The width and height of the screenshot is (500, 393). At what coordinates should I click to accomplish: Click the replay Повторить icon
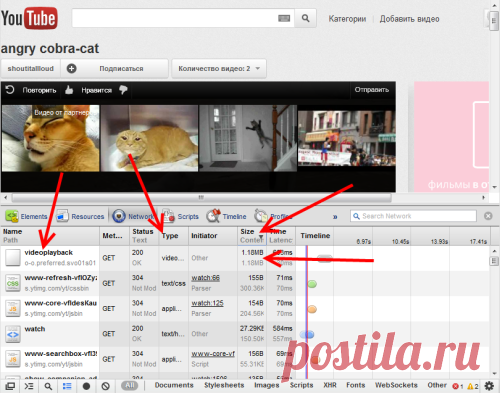click(x=10, y=90)
